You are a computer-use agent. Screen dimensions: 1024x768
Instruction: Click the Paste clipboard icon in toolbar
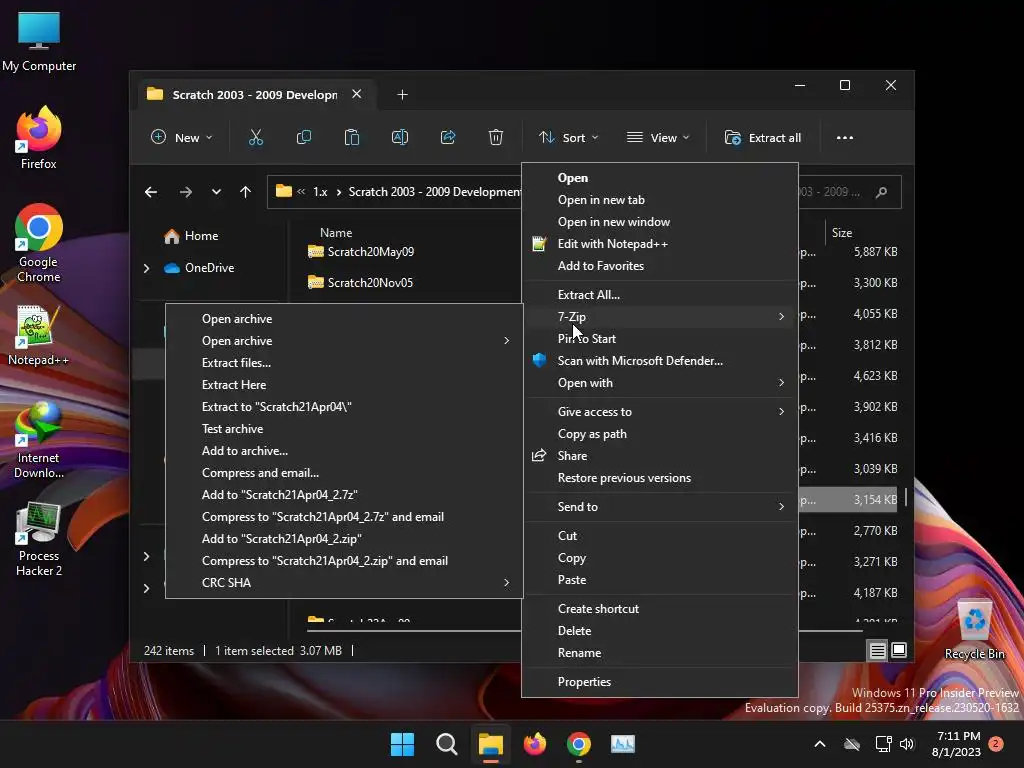point(352,138)
